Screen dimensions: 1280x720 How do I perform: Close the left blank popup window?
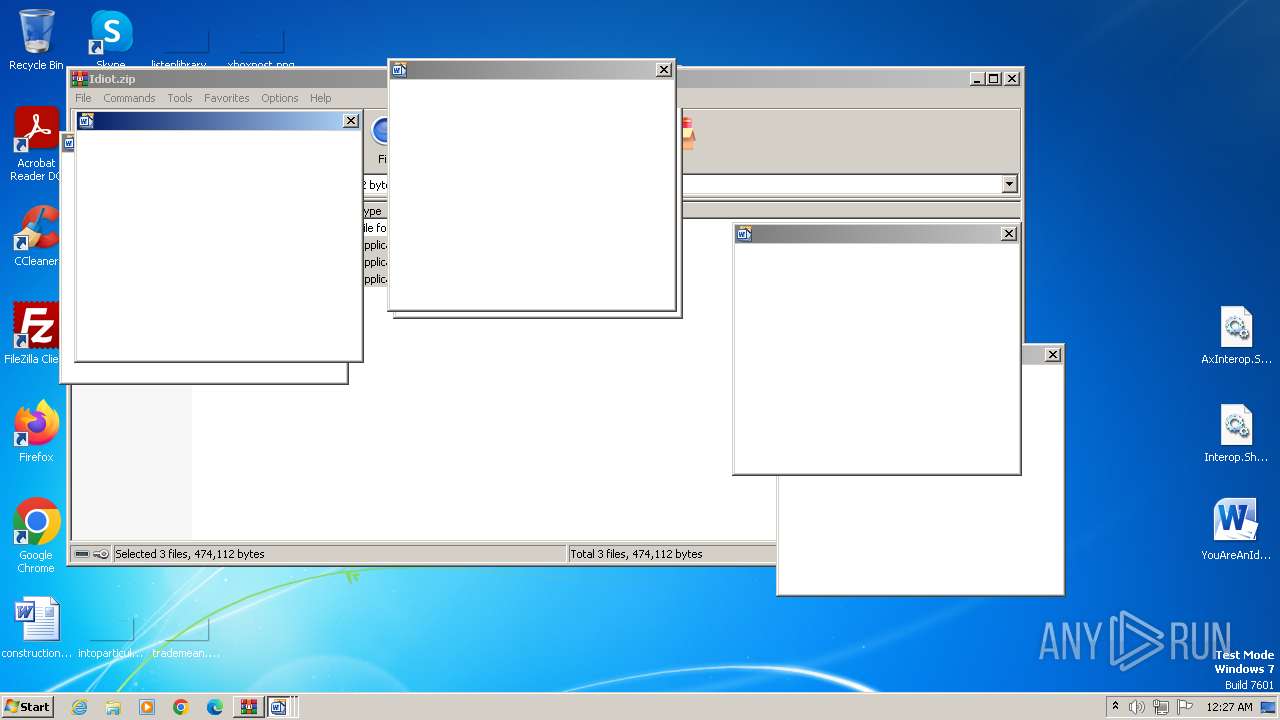(350, 120)
